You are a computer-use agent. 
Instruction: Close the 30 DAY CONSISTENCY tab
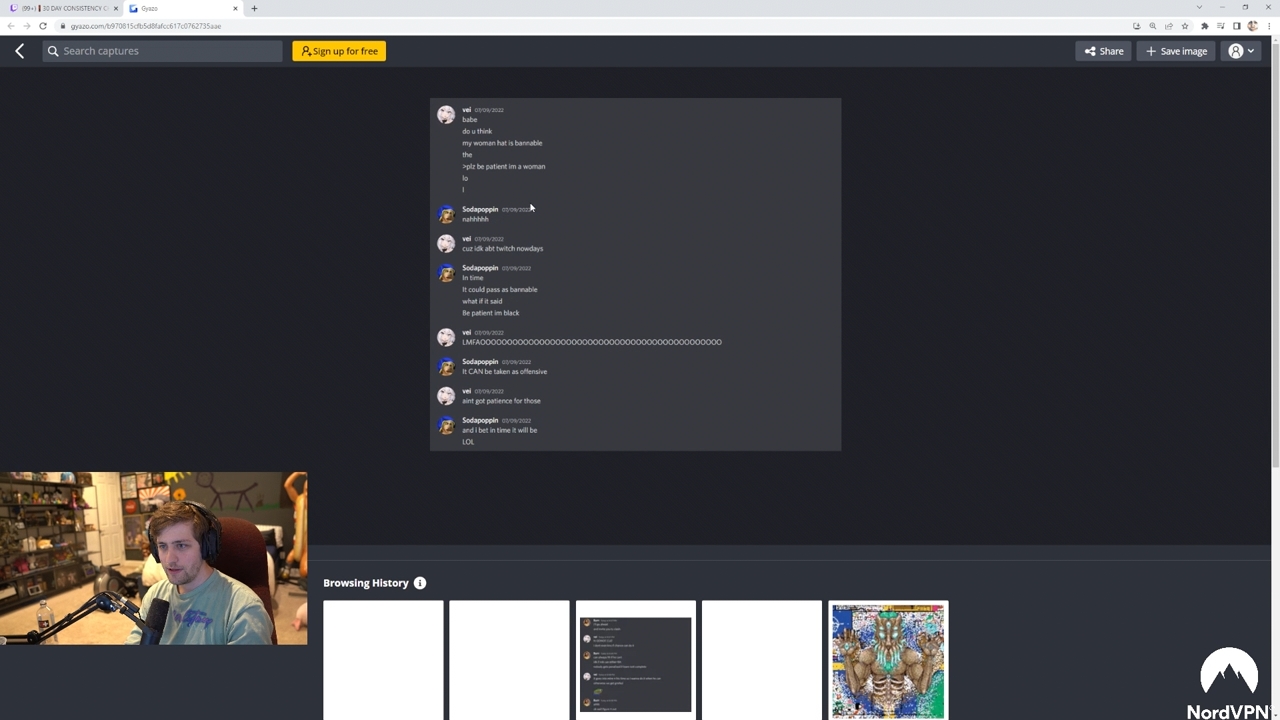click(115, 8)
